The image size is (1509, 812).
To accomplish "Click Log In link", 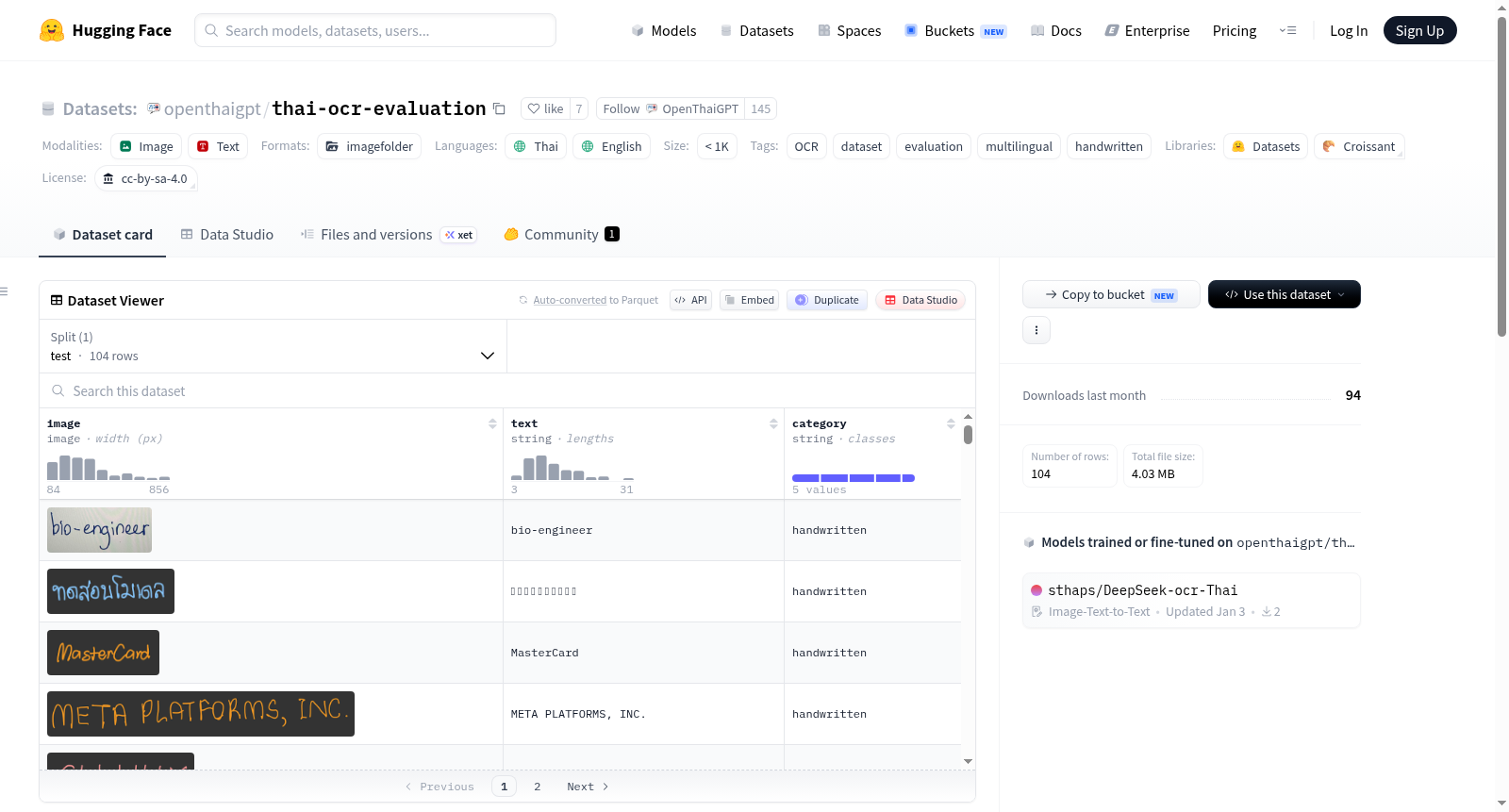I will click(x=1349, y=30).
